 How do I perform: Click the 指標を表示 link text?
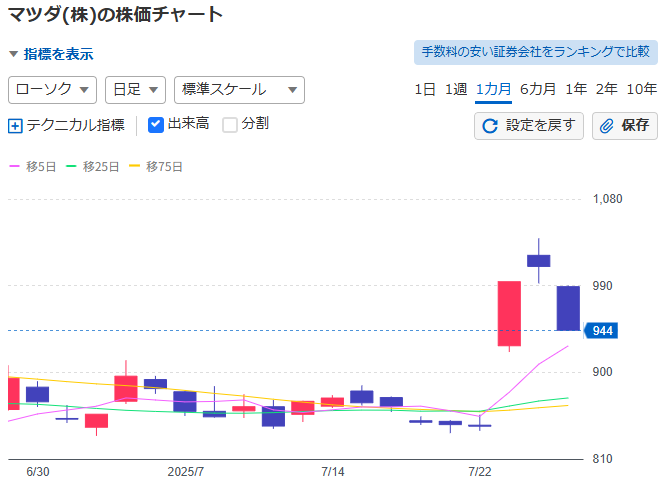click(58, 54)
